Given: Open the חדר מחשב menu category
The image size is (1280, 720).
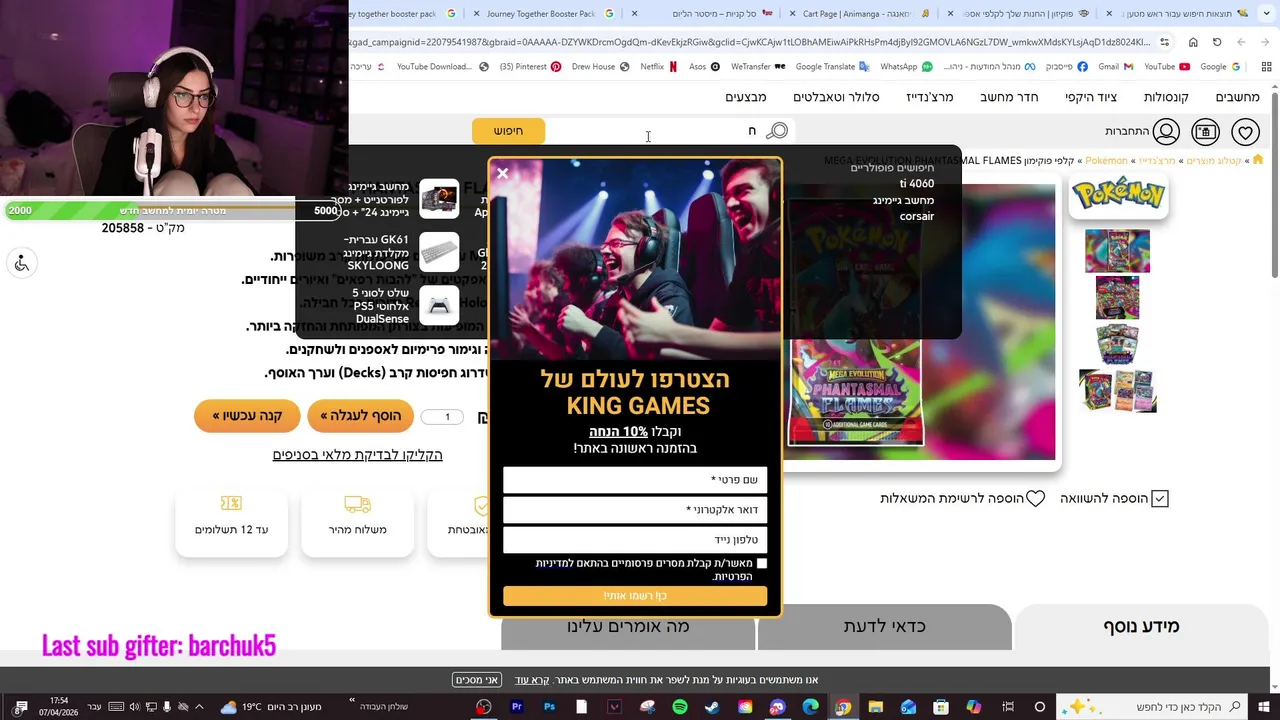Looking at the screenshot, I should click(x=1009, y=97).
